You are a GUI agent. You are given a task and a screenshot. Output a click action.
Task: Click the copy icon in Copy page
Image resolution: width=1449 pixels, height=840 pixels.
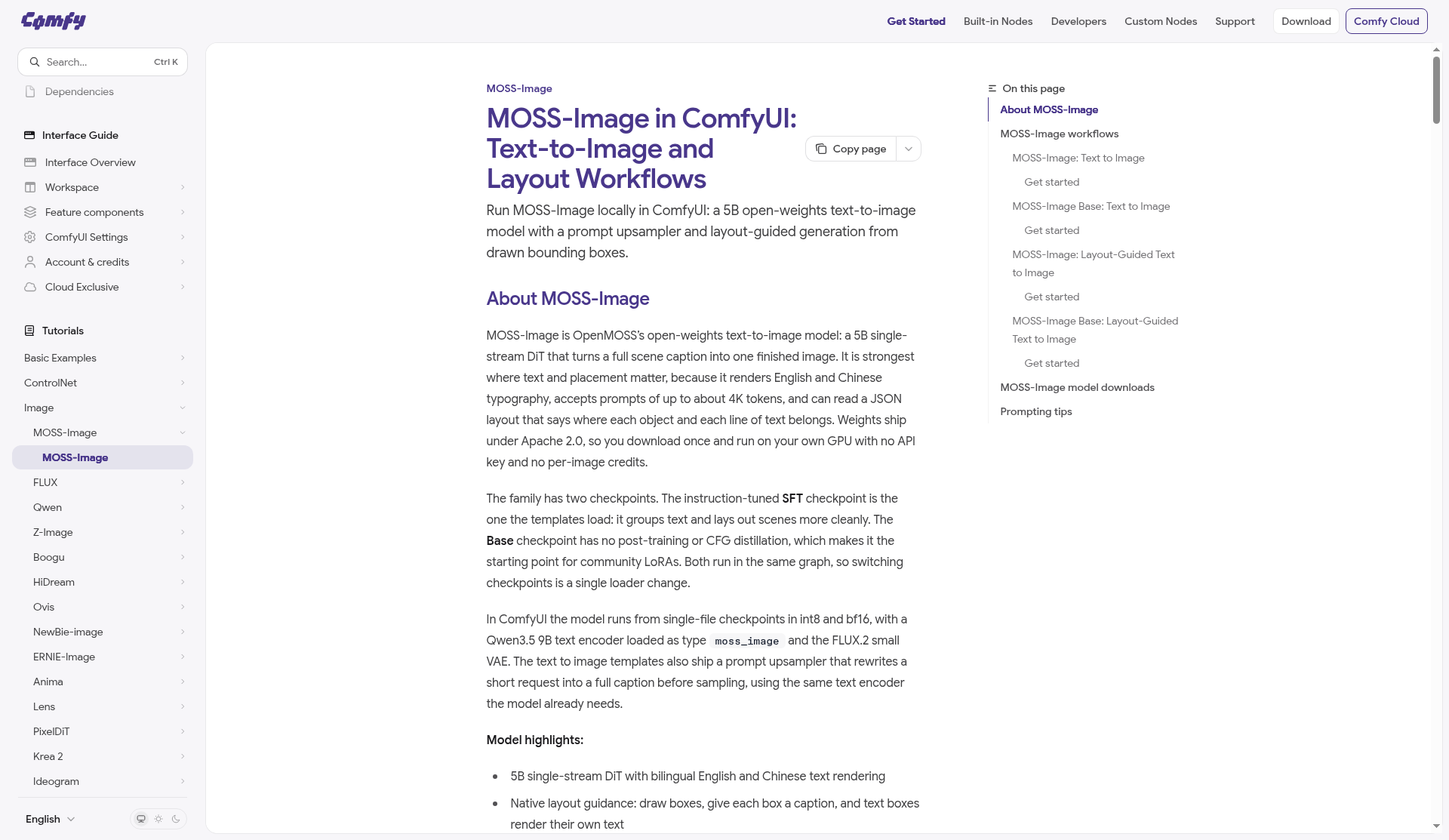click(821, 149)
